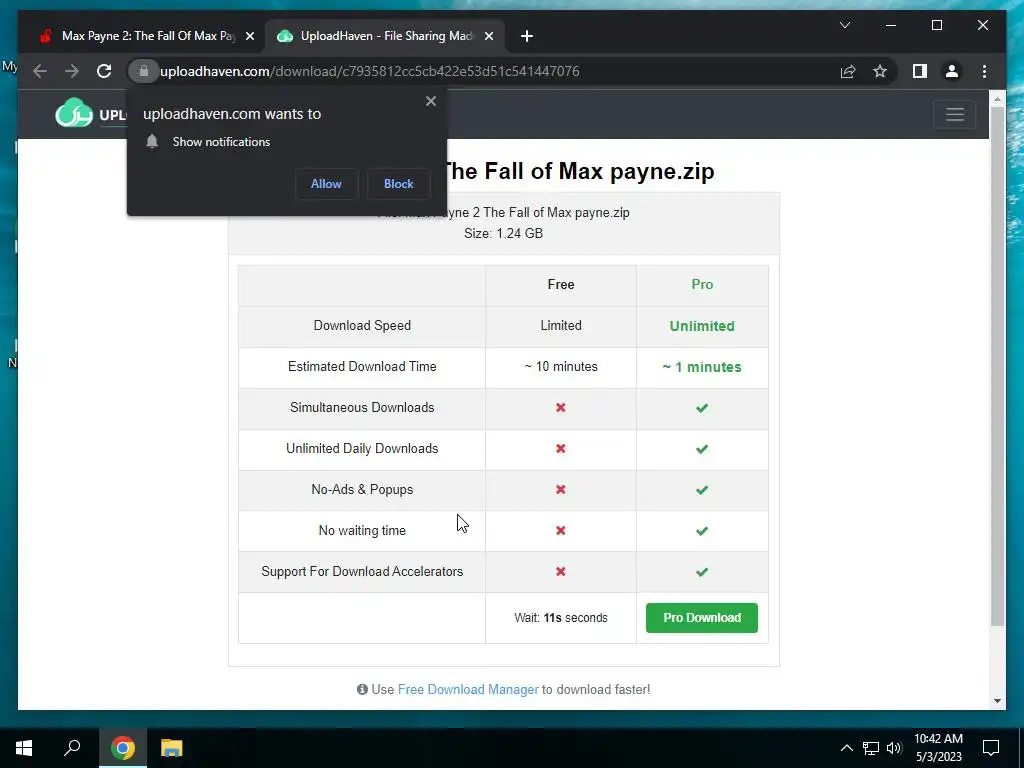Open a new tab with plus
The width and height of the screenshot is (1024, 768).
coord(527,36)
